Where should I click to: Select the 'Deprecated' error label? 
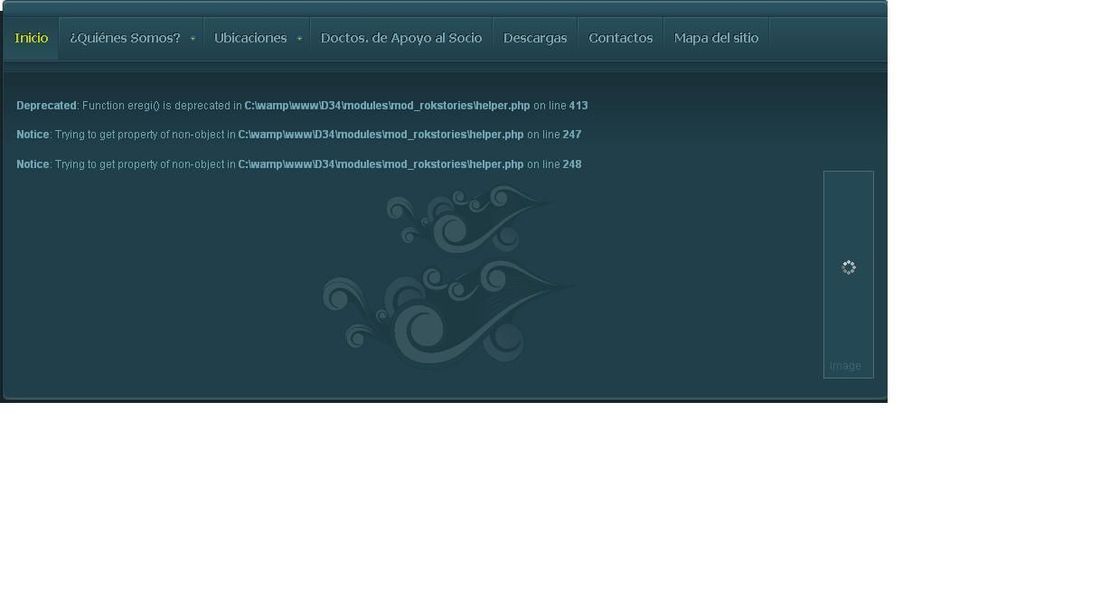click(x=46, y=105)
